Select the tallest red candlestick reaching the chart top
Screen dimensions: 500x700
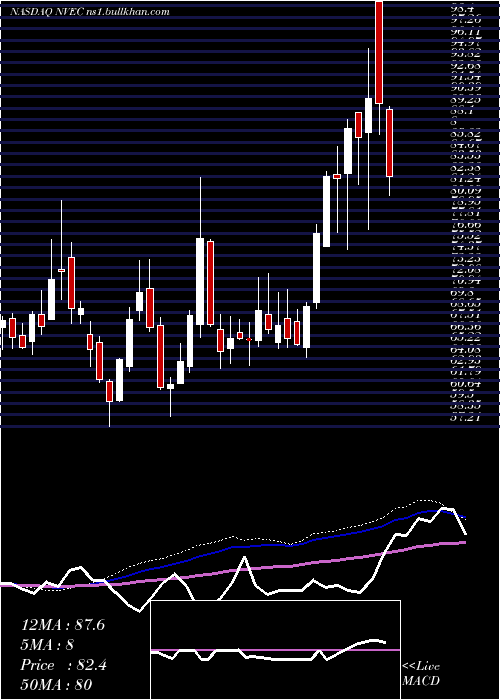[x=379, y=52]
